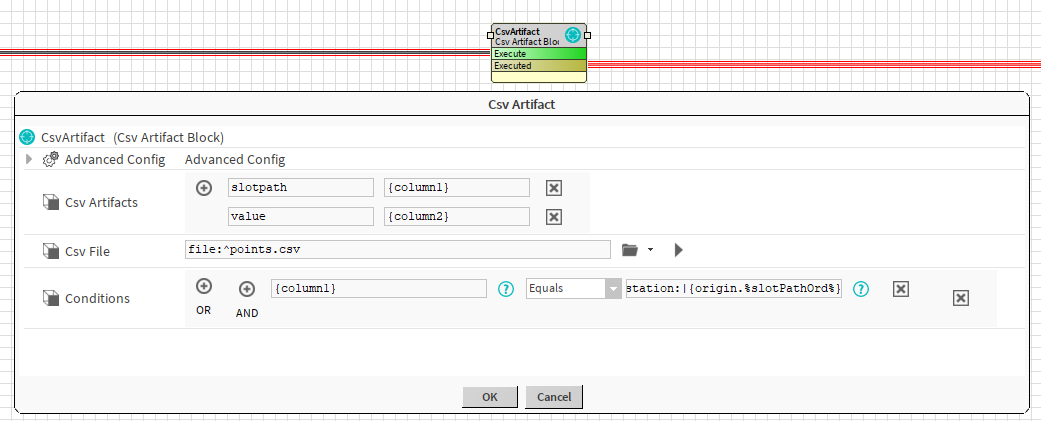Expand the Advanced Config section
Viewport: 1041px width, 421px height.
pyautogui.click(x=29, y=160)
